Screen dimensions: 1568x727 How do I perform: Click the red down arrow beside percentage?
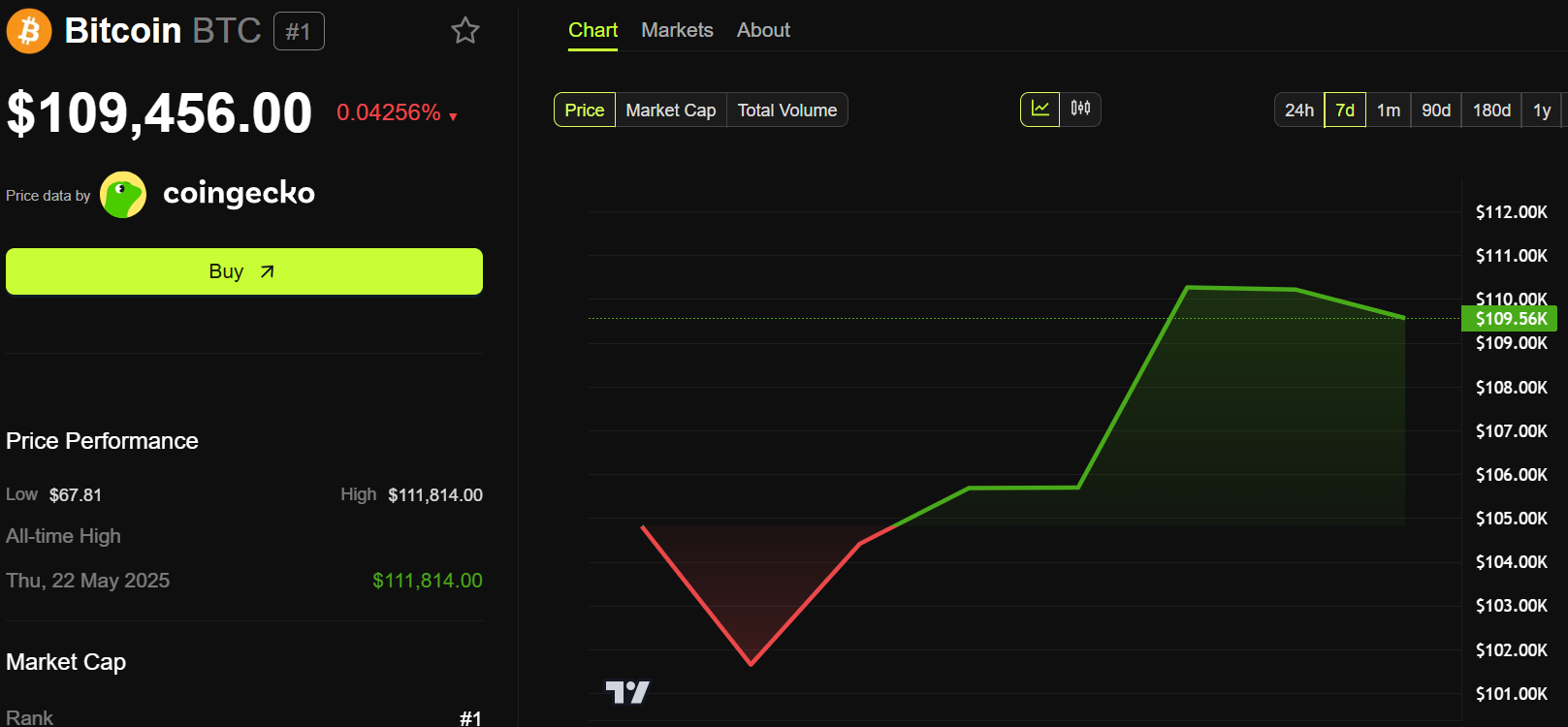click(x=453, y=116)
